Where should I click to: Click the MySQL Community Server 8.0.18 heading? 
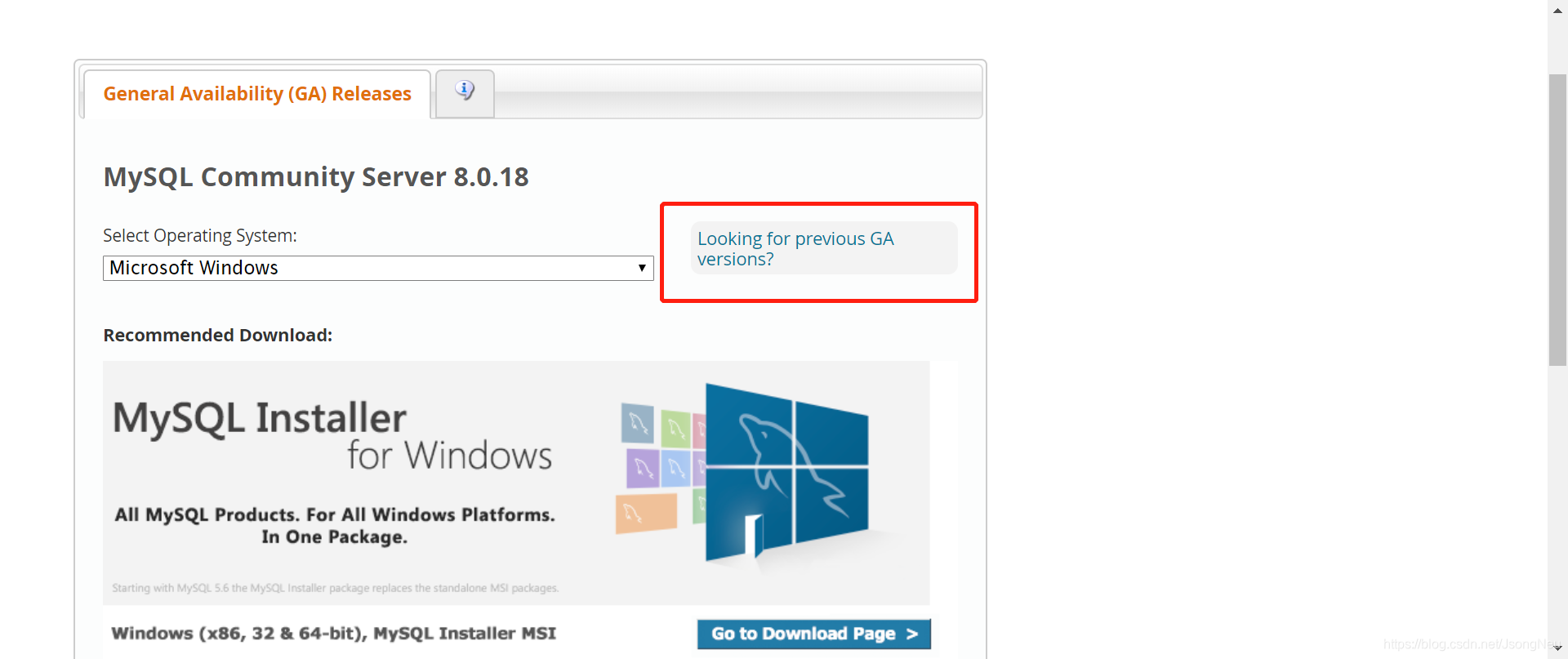point(316,177)
